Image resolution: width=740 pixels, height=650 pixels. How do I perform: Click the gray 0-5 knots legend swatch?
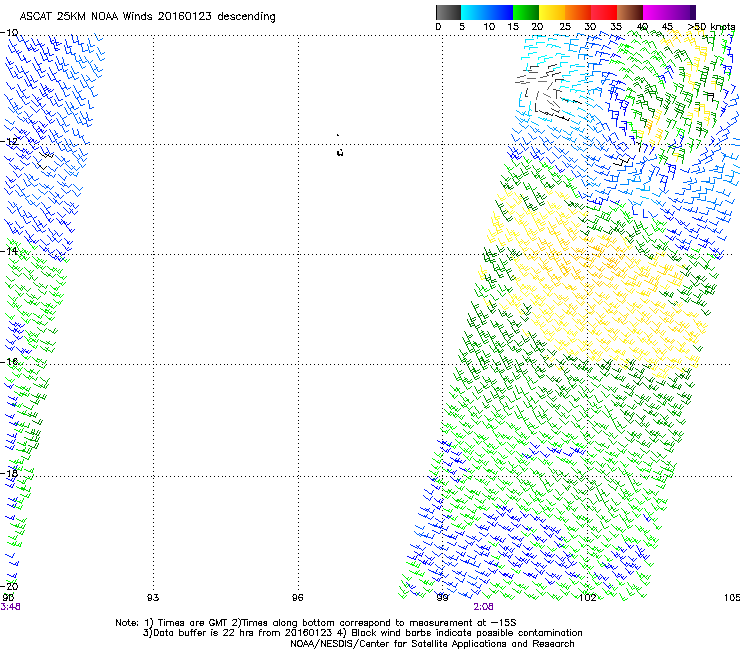448,12
